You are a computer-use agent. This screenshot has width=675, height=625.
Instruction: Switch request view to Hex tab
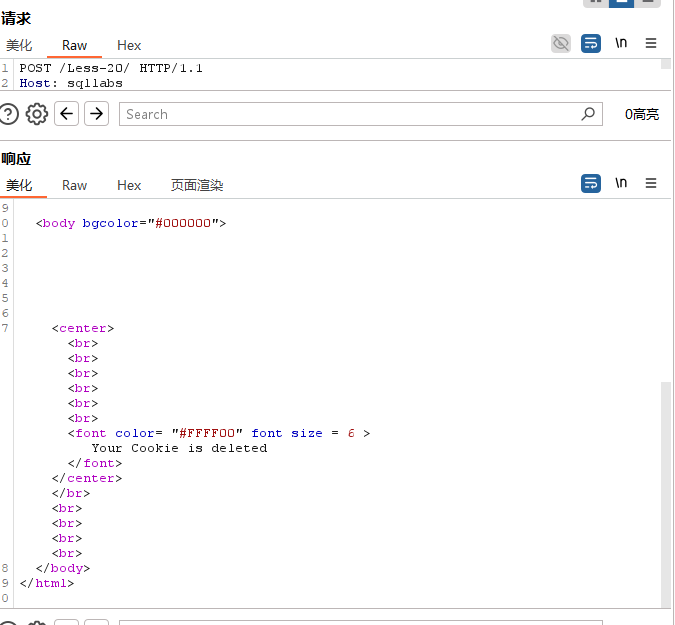tap(129, 45)
